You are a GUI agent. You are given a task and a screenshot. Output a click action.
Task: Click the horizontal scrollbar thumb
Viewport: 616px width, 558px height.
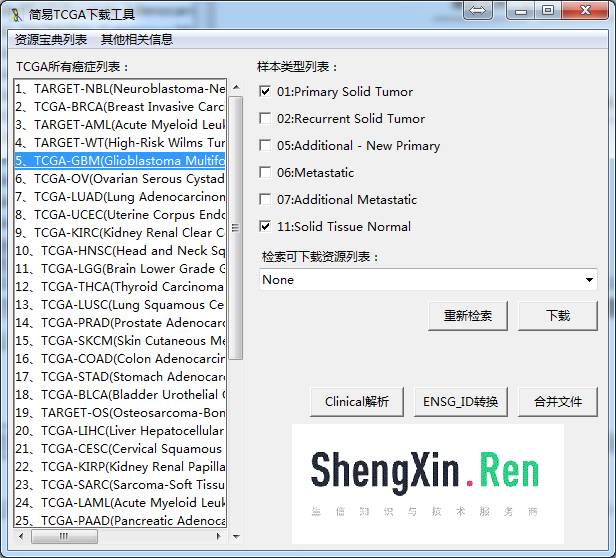coord(64,536)
